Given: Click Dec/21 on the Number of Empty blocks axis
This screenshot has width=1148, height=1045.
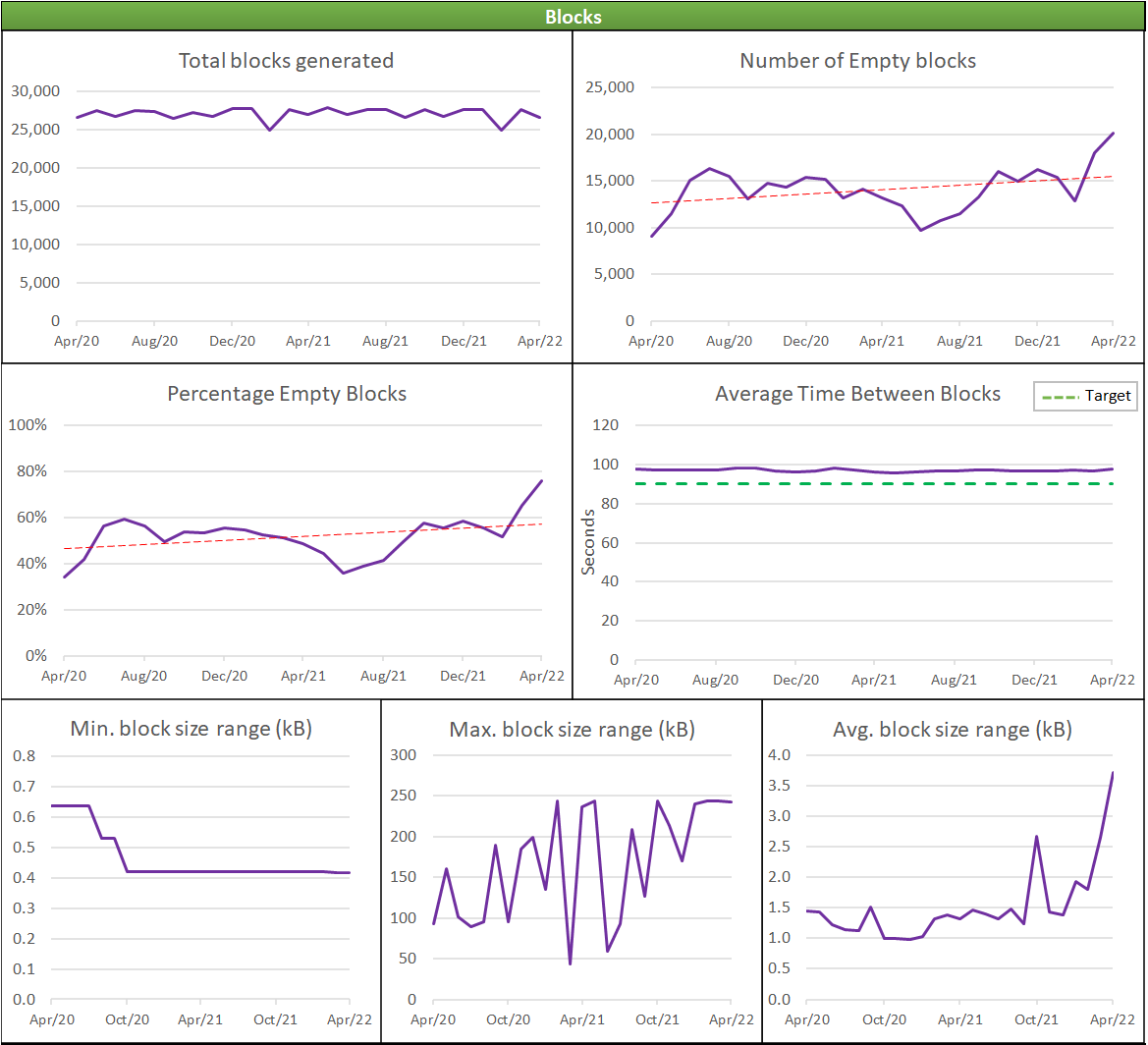Looking at the screenshot, I should 1037,341.
